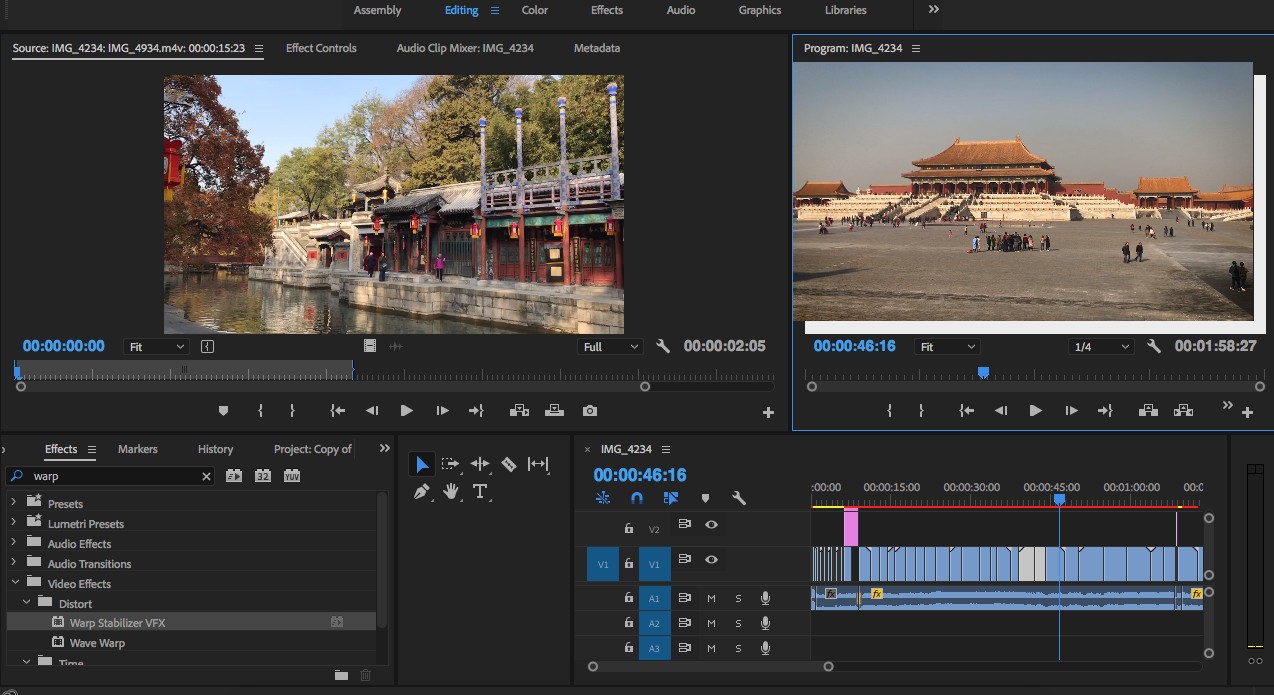Screen dimensions: 1274x695
Task: Click the effects search field containing warp
Action: click(x=110, y=476)
